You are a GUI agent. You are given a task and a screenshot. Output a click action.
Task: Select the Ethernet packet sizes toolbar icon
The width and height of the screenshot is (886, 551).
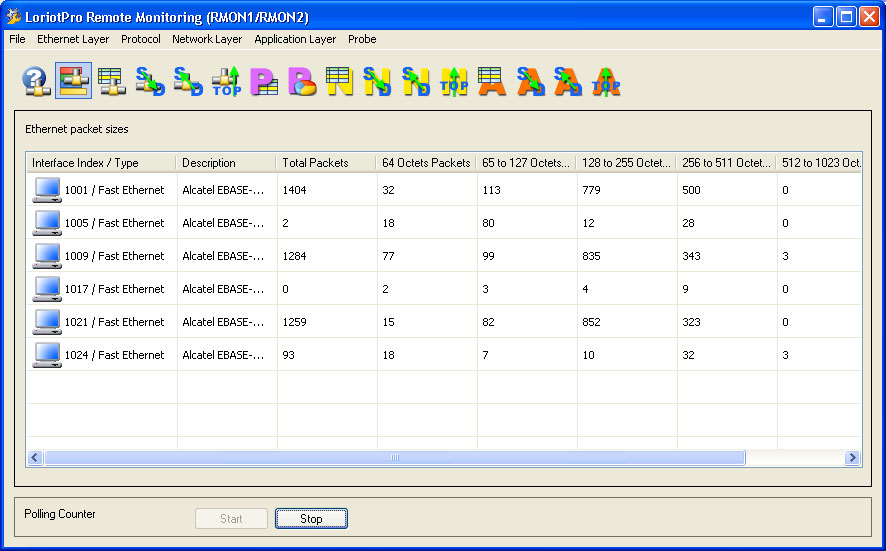pyautogui.click(x=73, y=81)
